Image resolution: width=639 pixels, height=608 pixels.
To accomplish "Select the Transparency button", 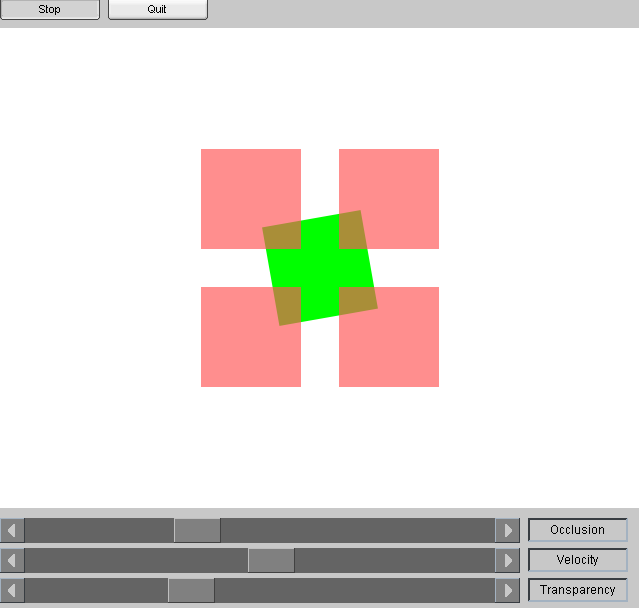I will pos(577,590).
